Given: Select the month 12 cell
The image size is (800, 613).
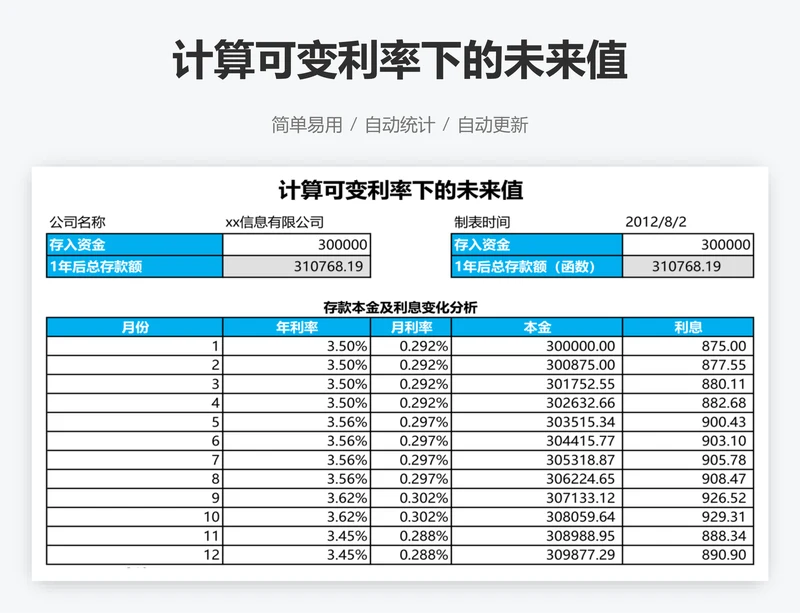Looking at the screenshot, I should coord(135,555).
